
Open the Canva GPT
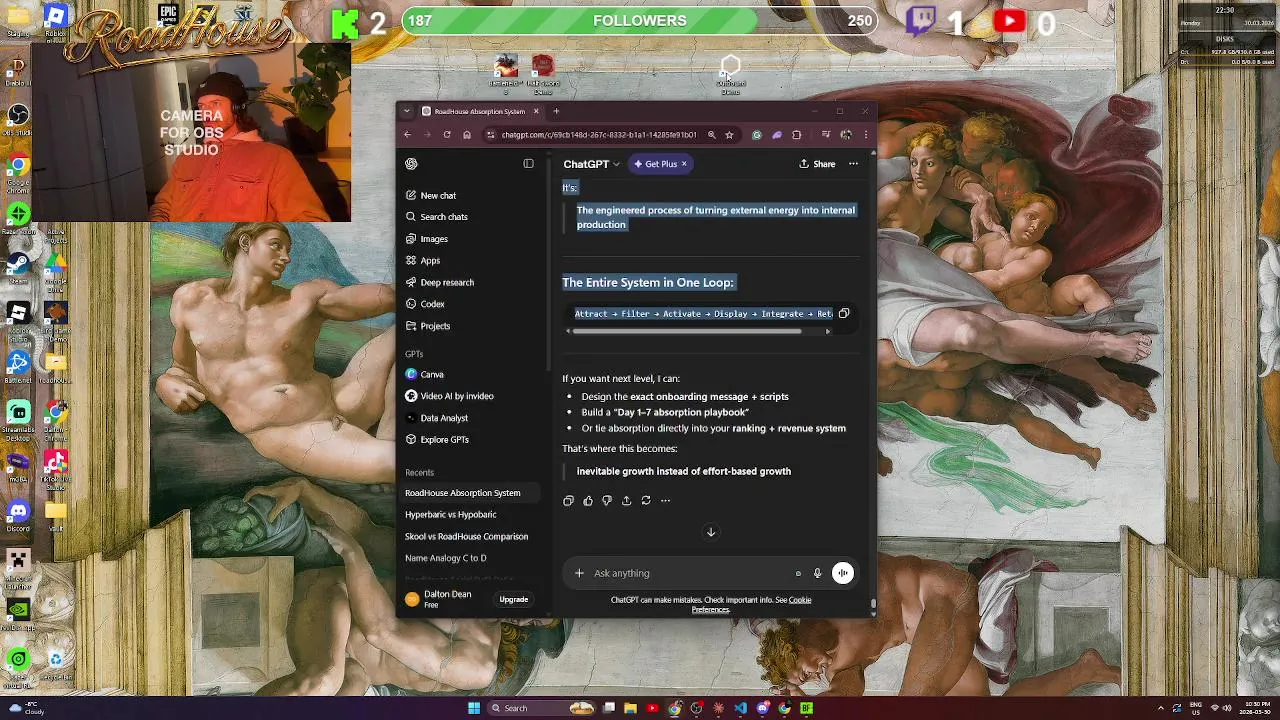(x=424, y=374)
